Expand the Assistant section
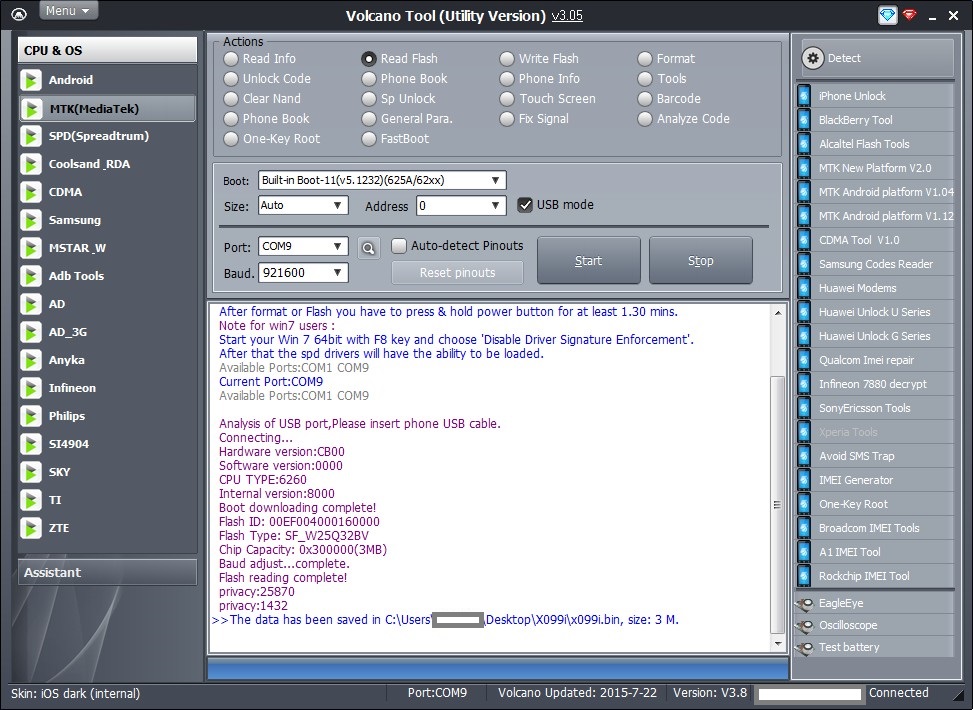This screenshot has height=710, width=973. [107, 572]
